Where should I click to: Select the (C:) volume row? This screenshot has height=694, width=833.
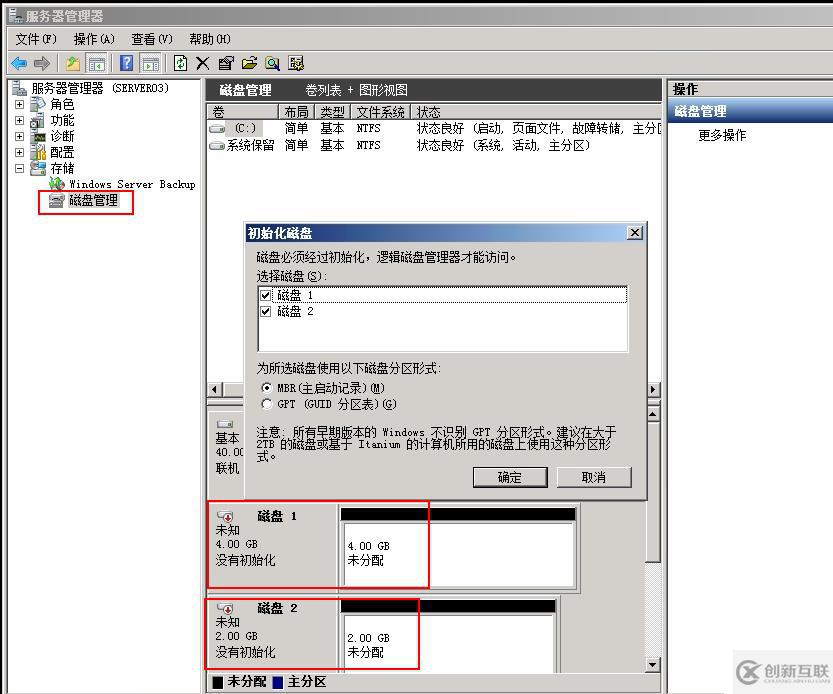coord(434,129)
